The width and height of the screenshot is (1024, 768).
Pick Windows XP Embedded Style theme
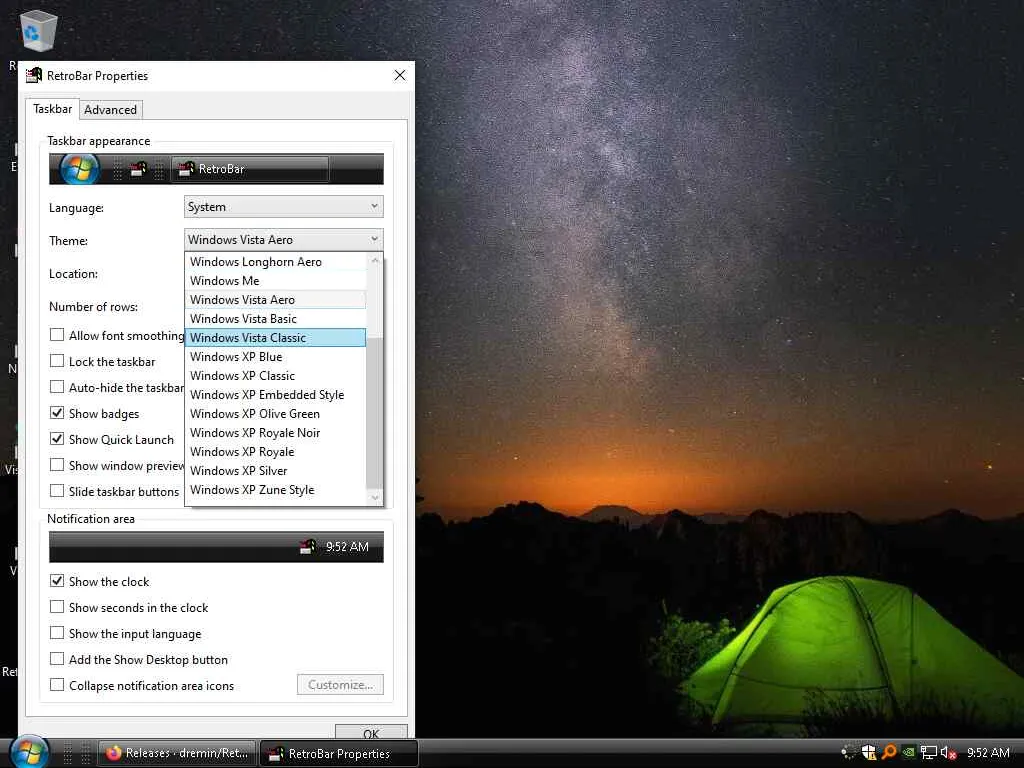pos(276,394)
